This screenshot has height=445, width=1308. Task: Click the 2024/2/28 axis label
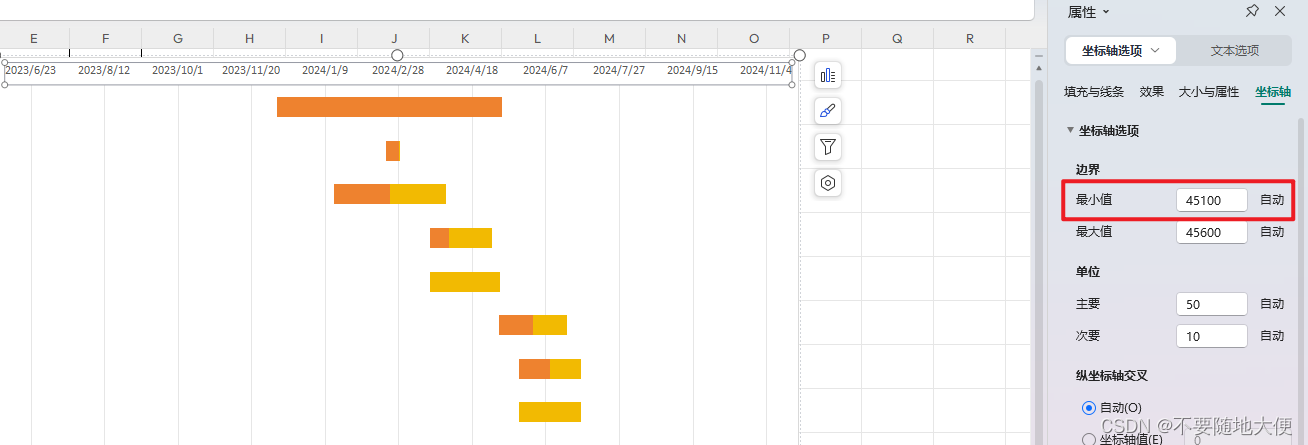click(398, 71)
